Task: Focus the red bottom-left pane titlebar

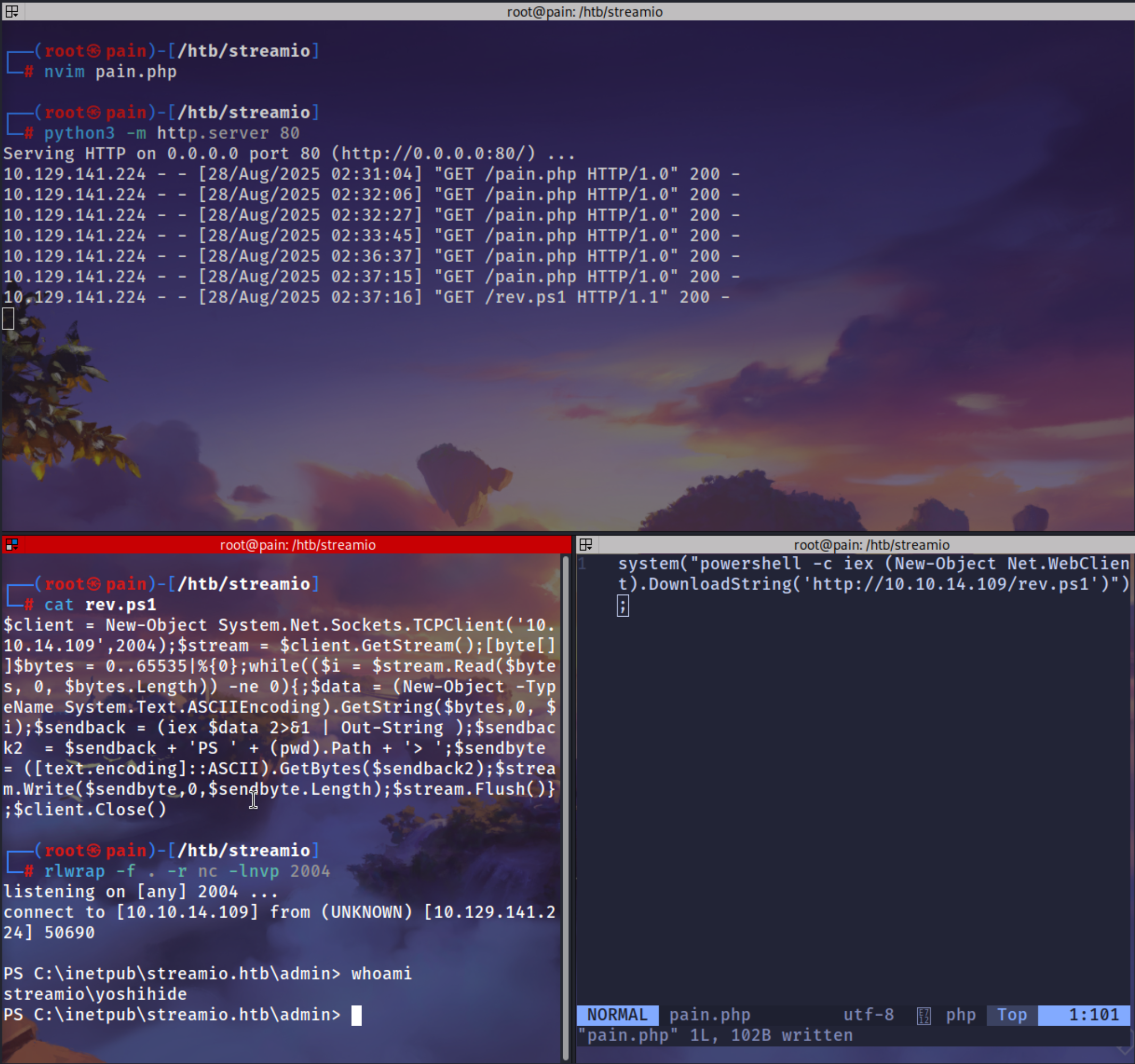Action: coord(298,544)
